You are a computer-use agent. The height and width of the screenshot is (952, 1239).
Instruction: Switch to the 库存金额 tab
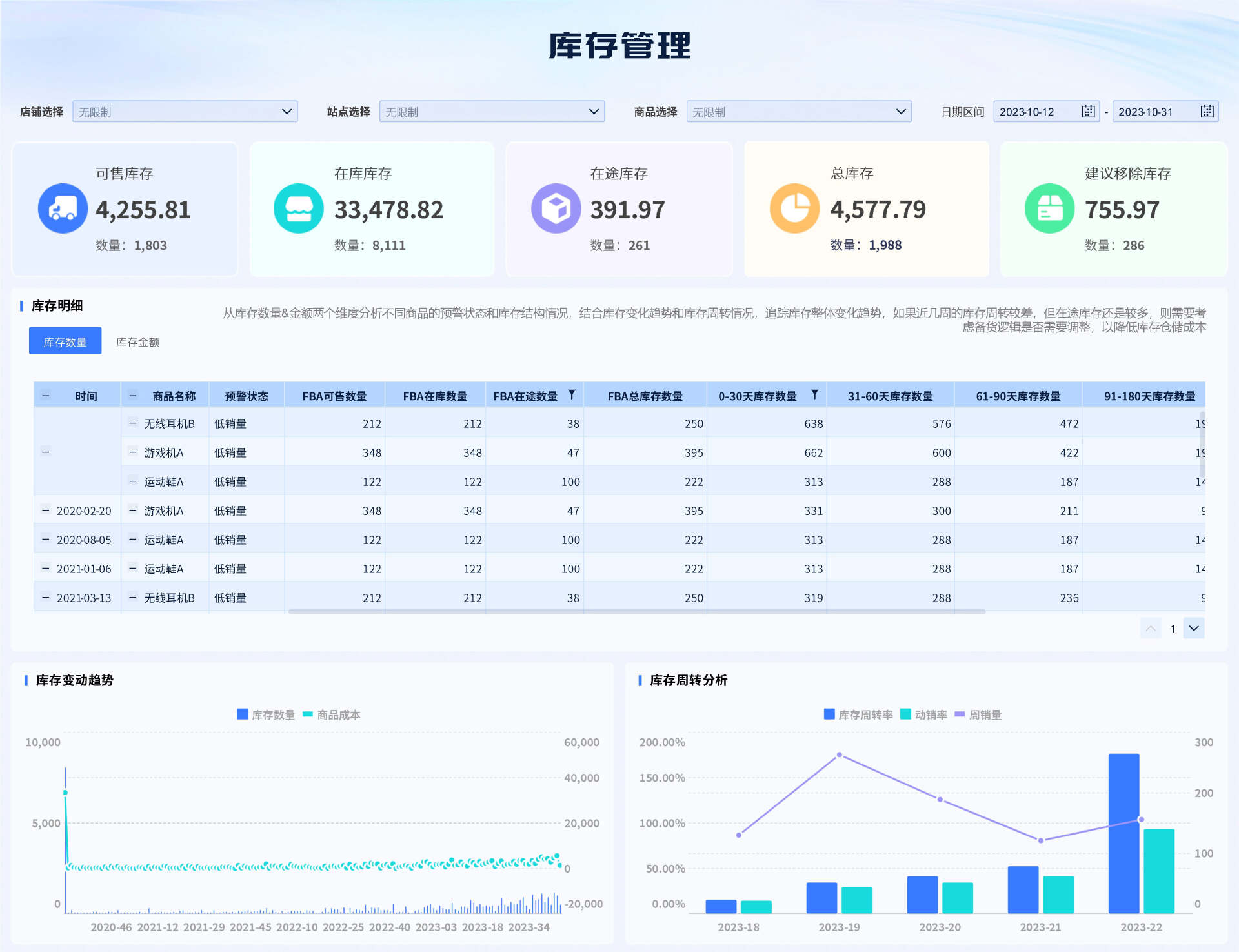click(137, 342)
